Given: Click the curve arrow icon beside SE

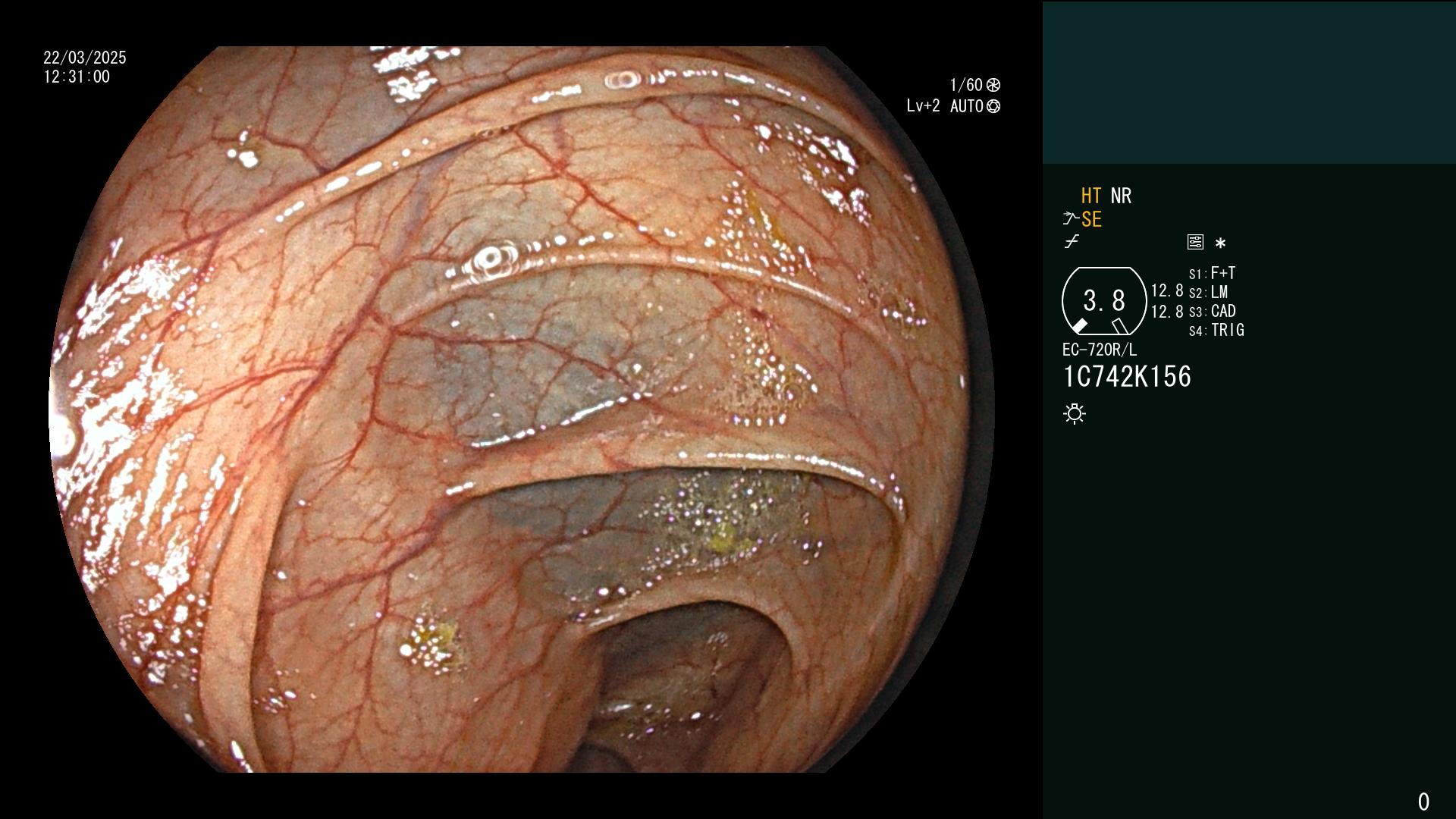Looking at the screenshot, I should 1071,219.
